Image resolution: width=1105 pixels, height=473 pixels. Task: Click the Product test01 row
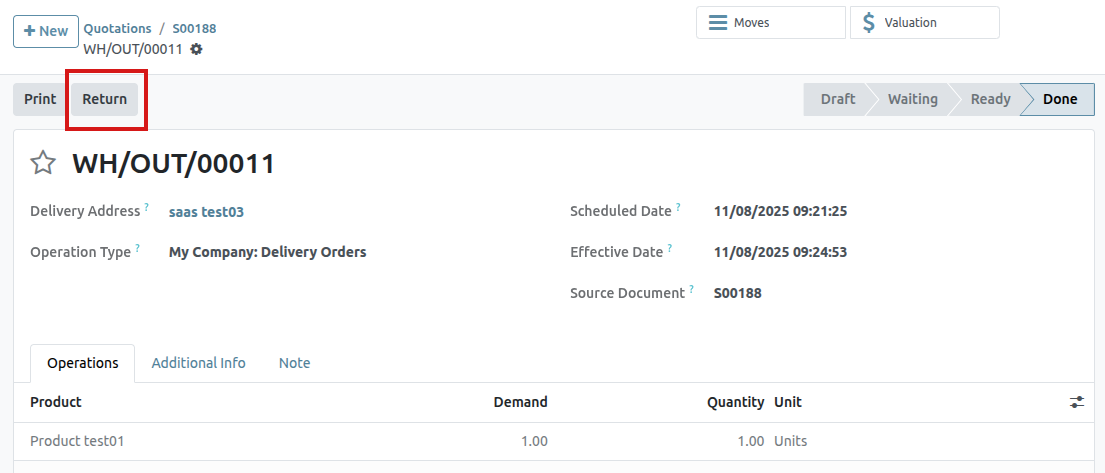[x=77, y=441]
